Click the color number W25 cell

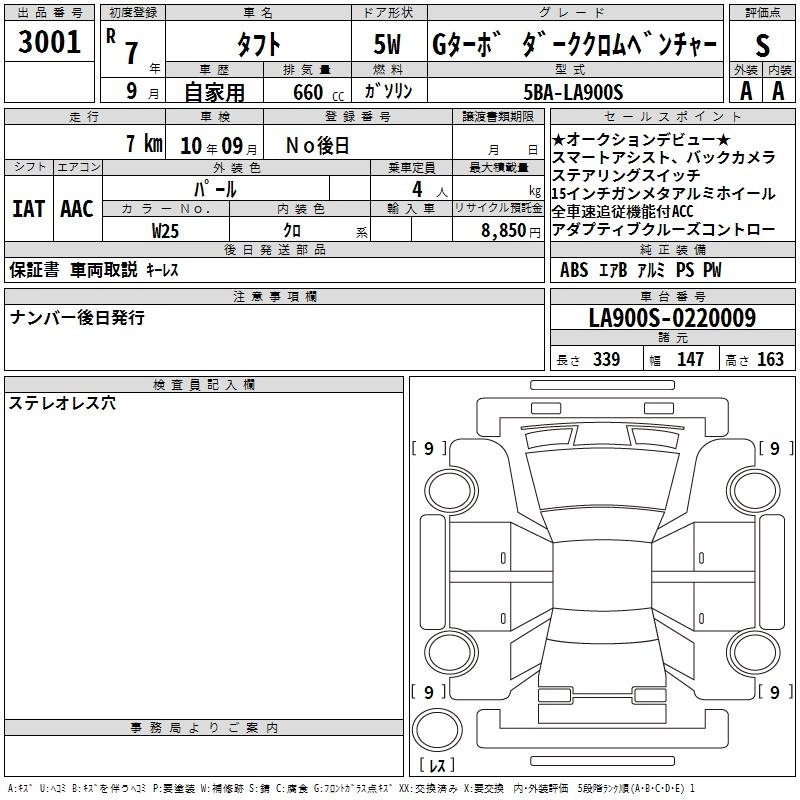[166, 230]
